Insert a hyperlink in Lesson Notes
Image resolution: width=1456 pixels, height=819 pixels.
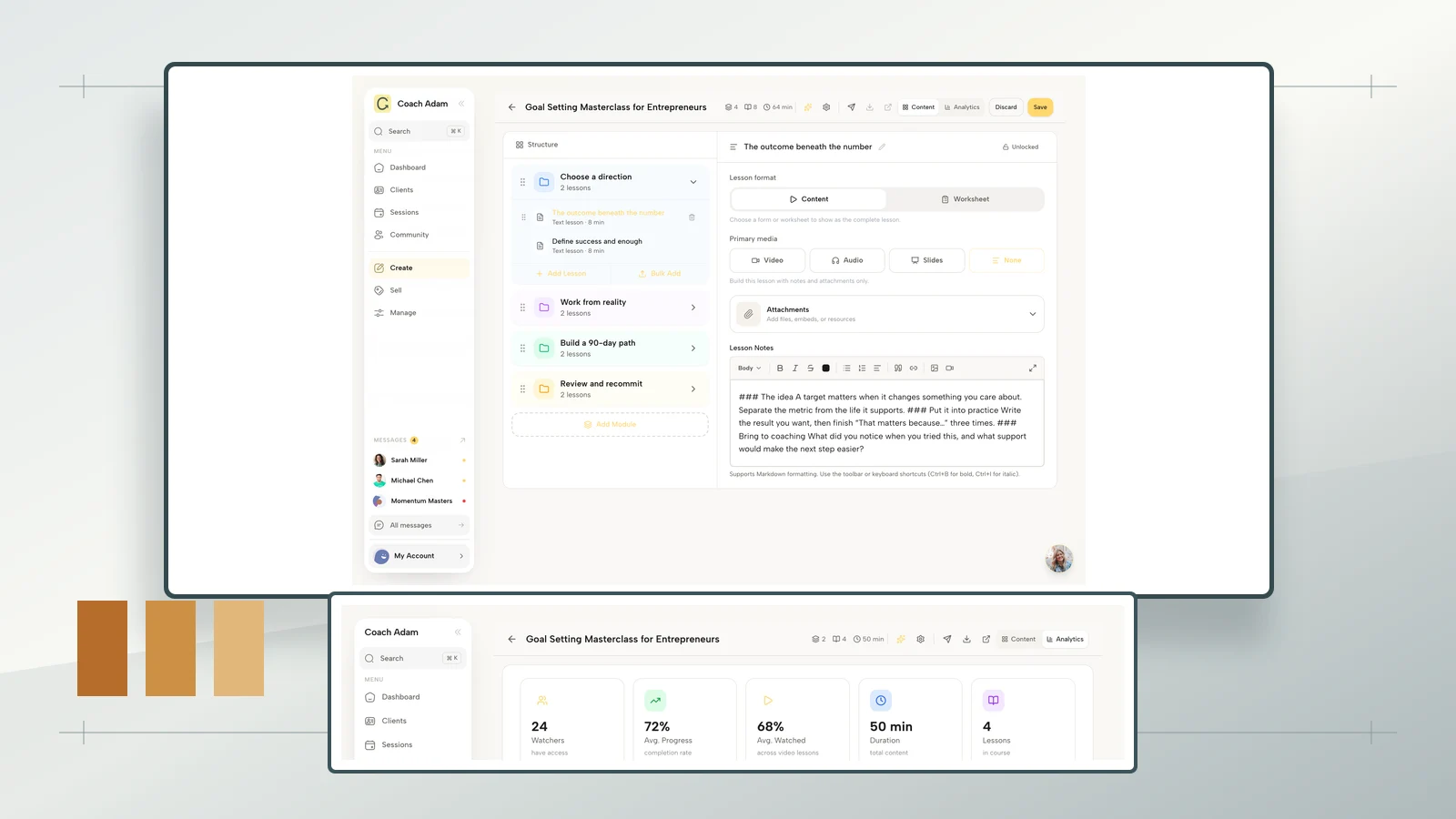(914, 369)
